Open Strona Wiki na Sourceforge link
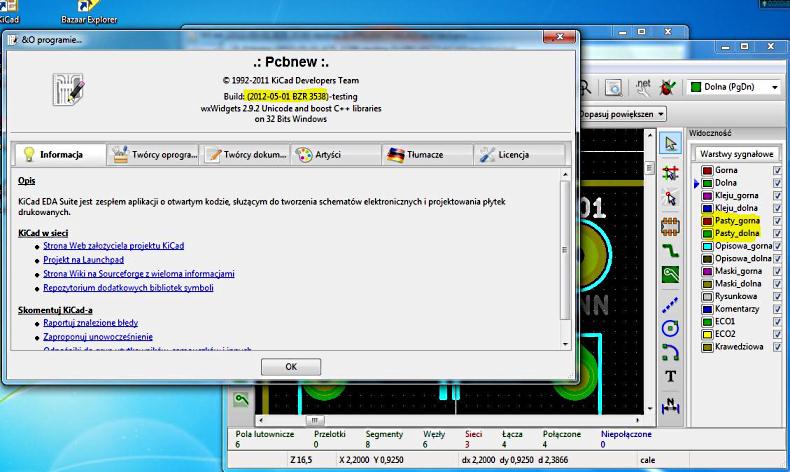The height and width of the screenshot is (472, 790). 139,274
